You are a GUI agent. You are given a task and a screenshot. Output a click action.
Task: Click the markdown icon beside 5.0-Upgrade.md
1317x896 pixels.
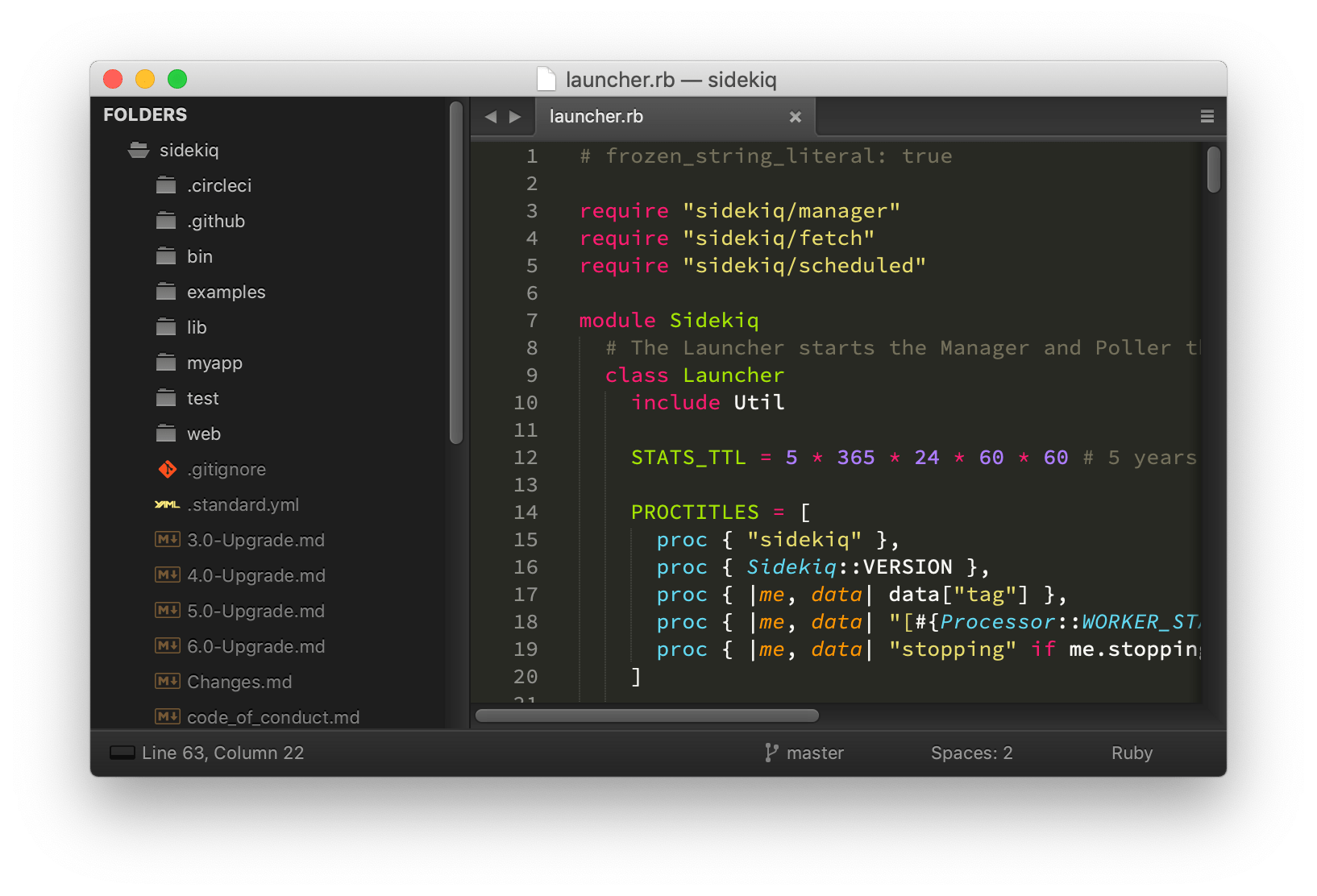pyautogui.click(x=167, y=611)
